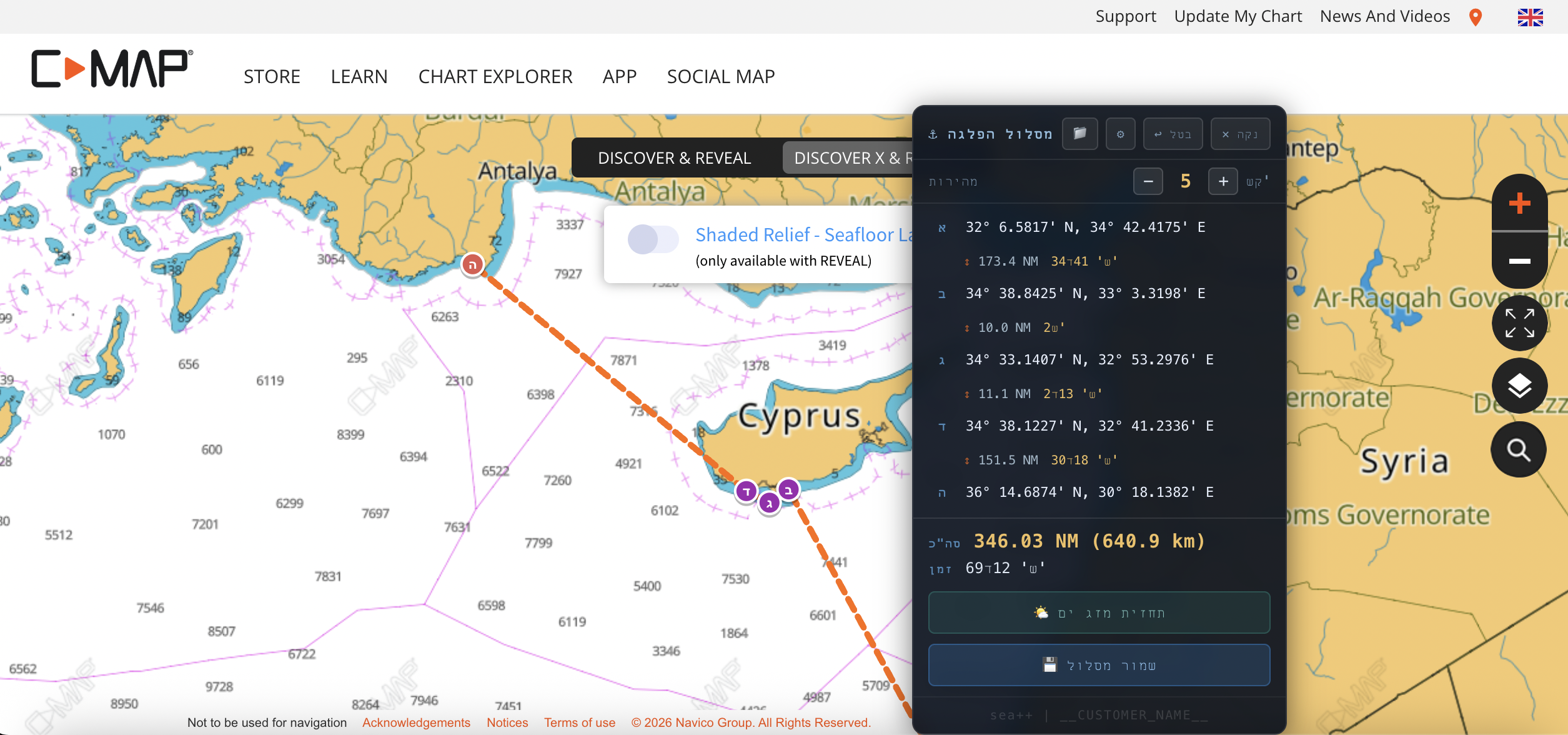Open News And Videos link

[1385, 16]
